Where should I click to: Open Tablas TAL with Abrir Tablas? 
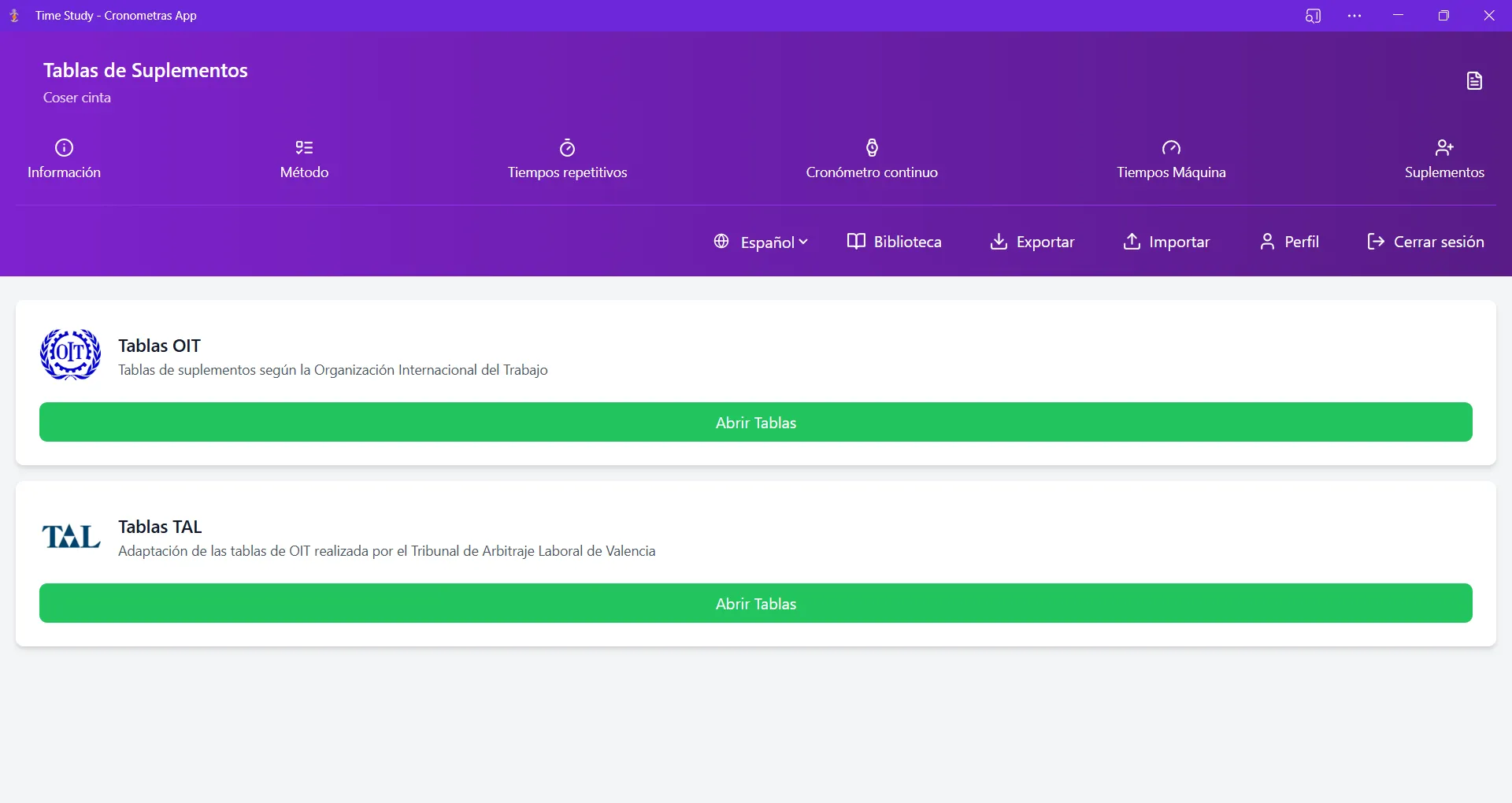[756, 603]
